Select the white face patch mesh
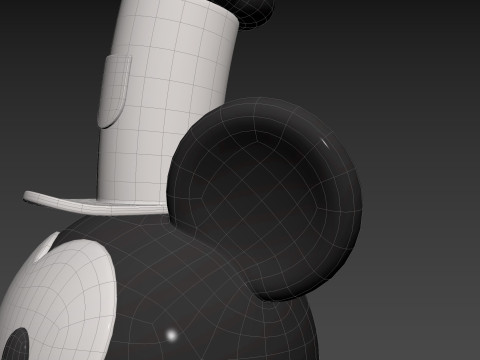This screenshot has height=360, width=480. coord(58,300)
